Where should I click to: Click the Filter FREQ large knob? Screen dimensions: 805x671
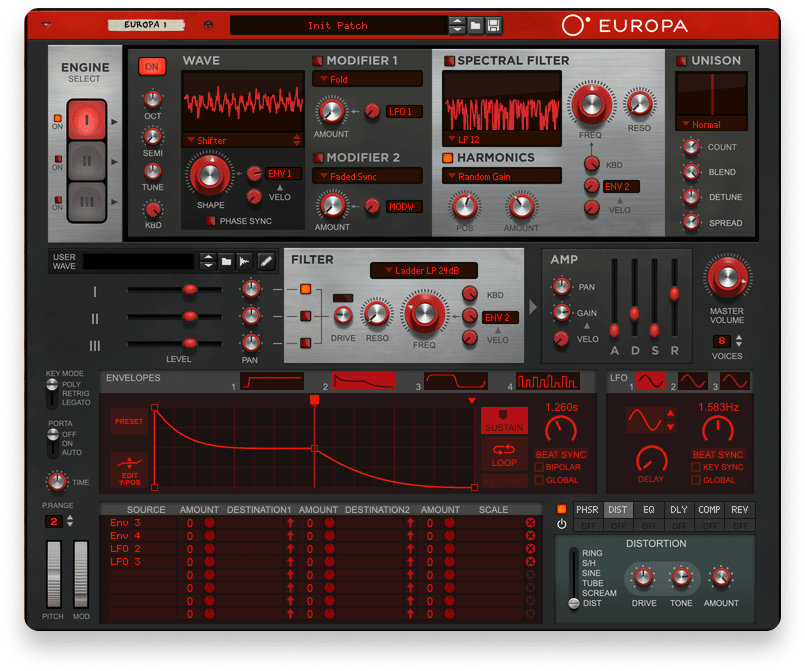425,314
